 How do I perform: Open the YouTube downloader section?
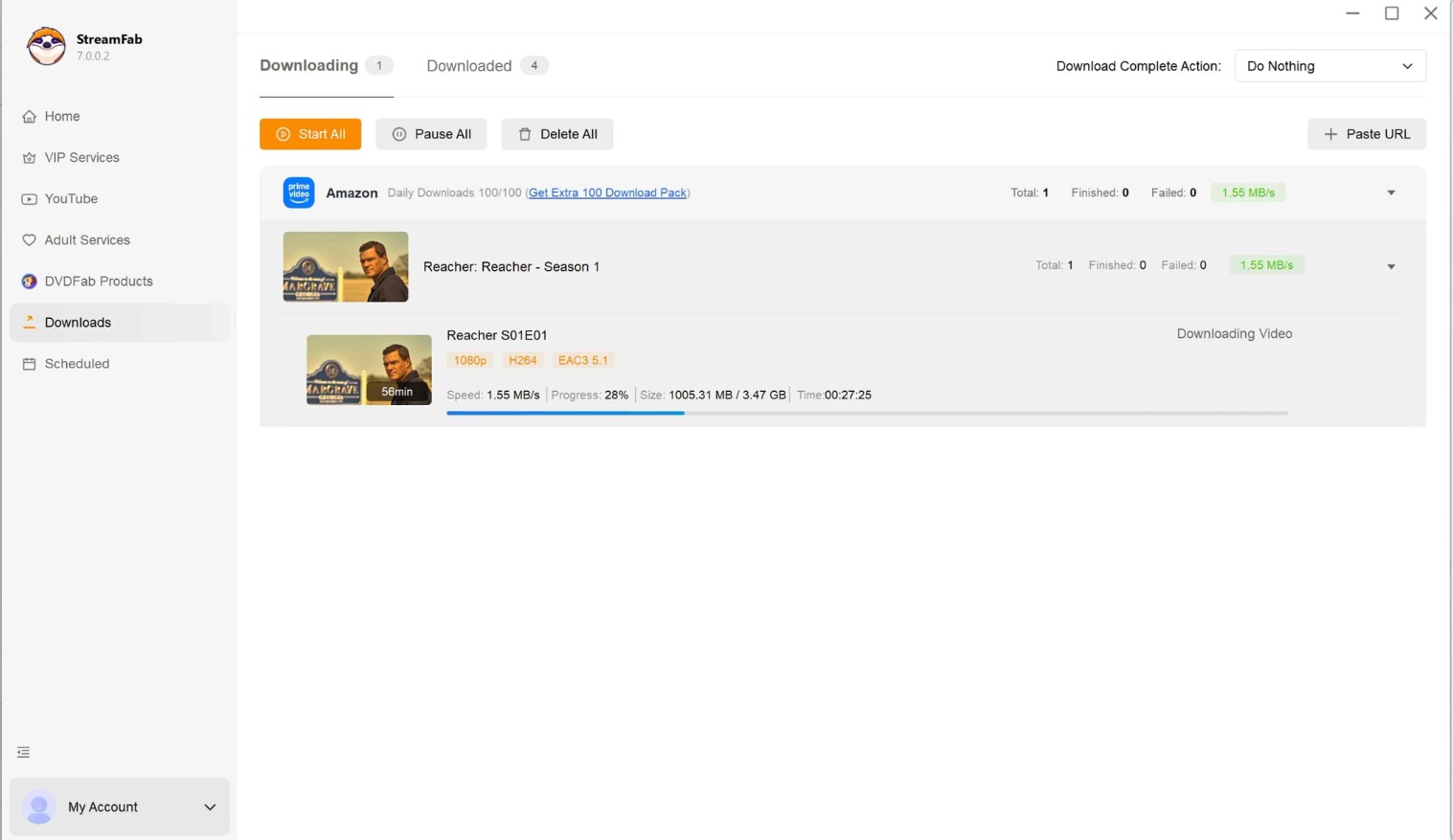click(x=71, y=198)
